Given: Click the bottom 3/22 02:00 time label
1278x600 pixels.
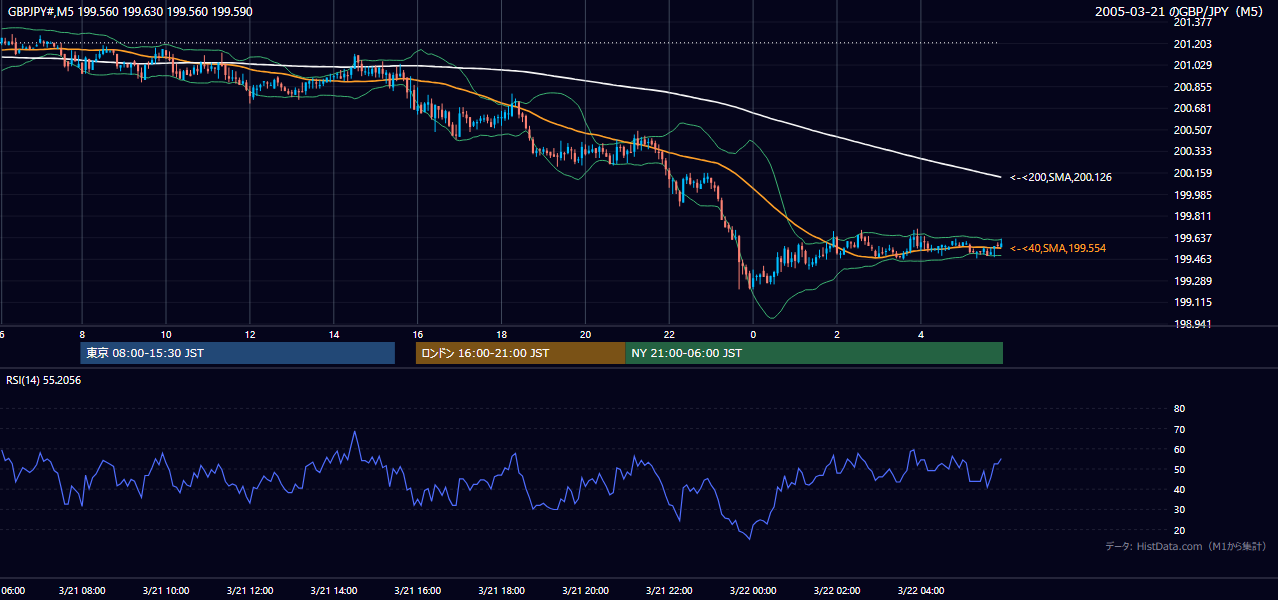Looking at the screenshot, I should click(837, 590).
